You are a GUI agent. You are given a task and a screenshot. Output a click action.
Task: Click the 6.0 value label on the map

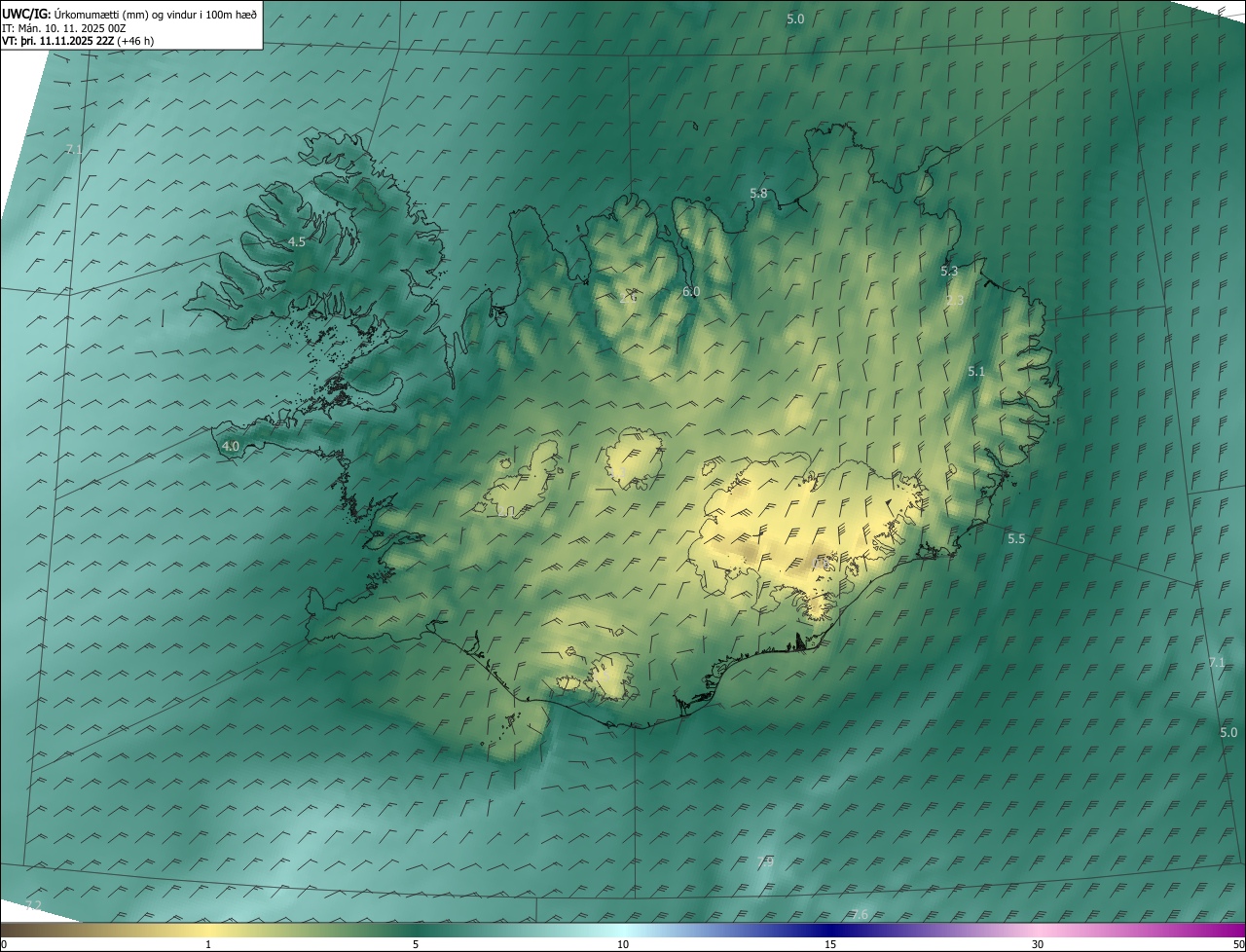click(x=691, y=291)
